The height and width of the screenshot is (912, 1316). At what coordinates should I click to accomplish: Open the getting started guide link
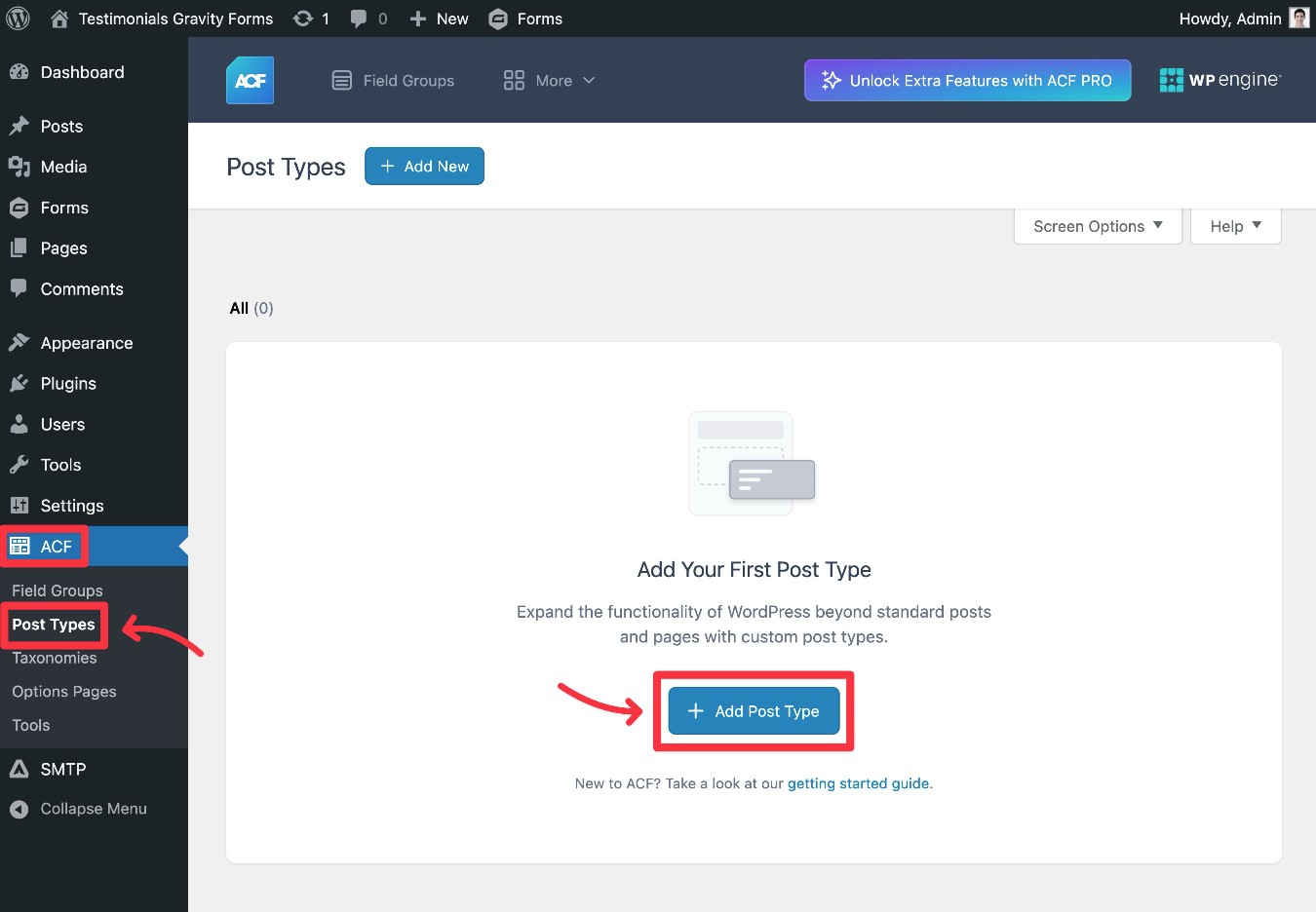coord(857,783)
